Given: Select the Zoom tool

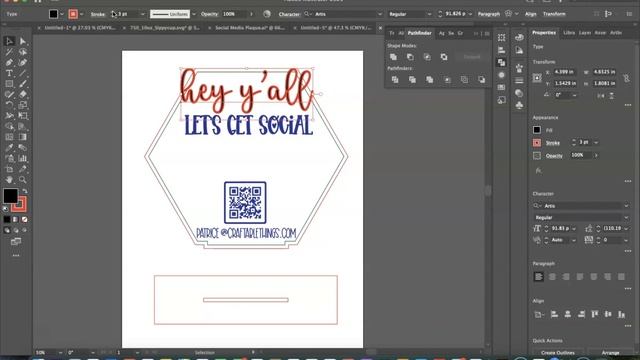Looking at the screenshot, I should click(23, 180).
